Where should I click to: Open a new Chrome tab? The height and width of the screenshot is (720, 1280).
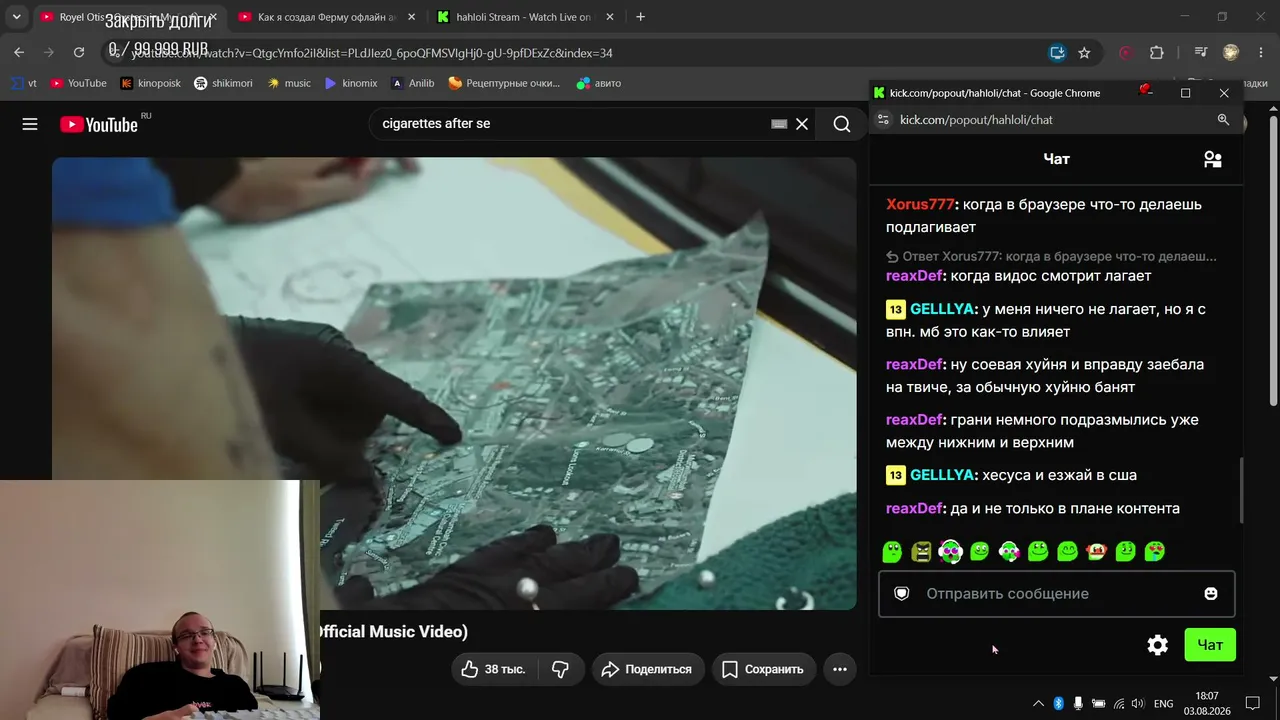pyautogui.click(x=641, y=17)
